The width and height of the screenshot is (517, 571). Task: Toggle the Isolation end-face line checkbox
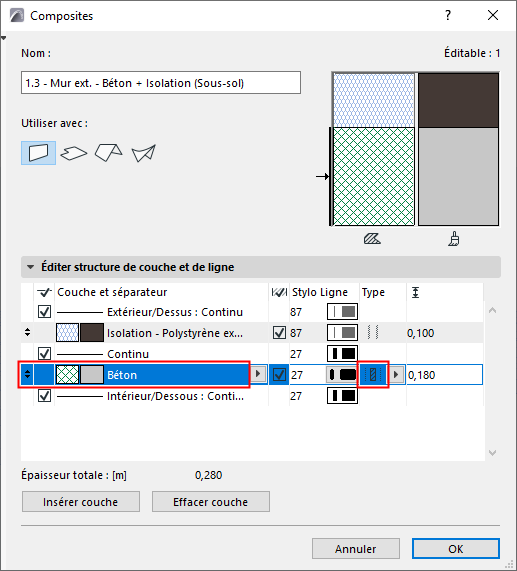click(279, 332)
